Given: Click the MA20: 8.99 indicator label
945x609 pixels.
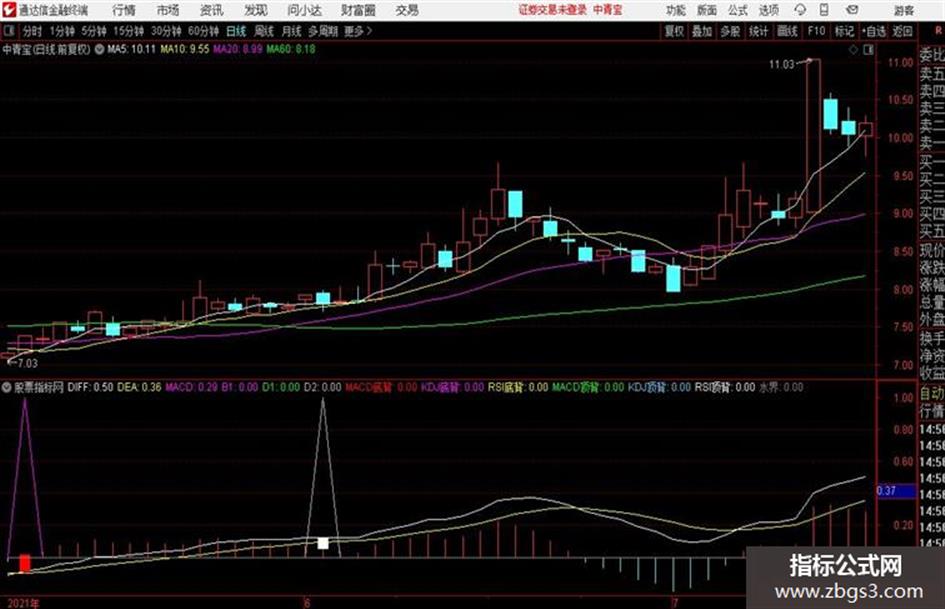Looking at the screenshot, I should [x=237, y=49].
